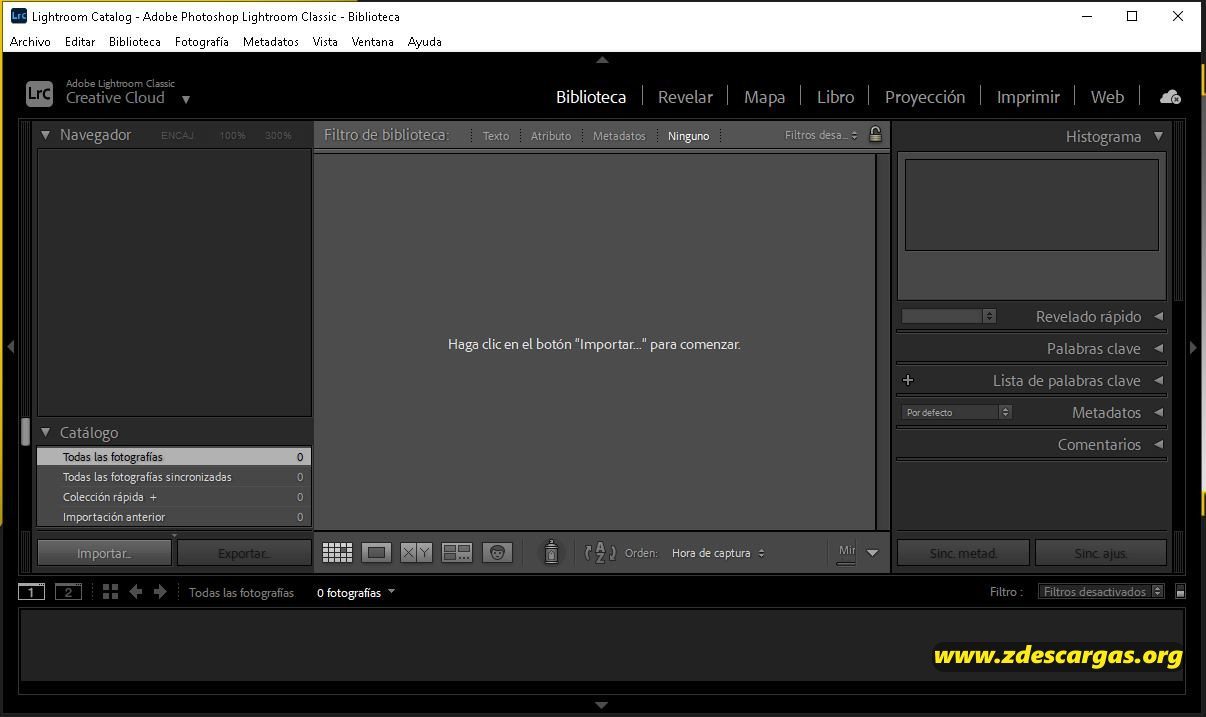Toggle filmstrip filter switch icon

point(1180,592)
